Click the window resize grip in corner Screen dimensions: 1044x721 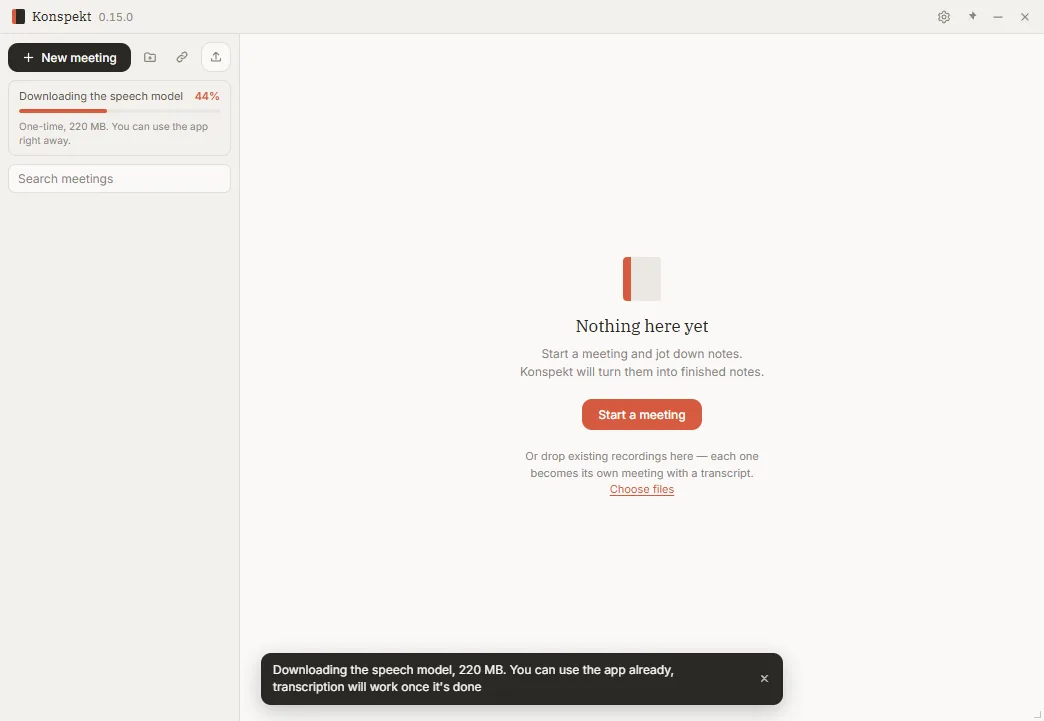(1037, 715)
